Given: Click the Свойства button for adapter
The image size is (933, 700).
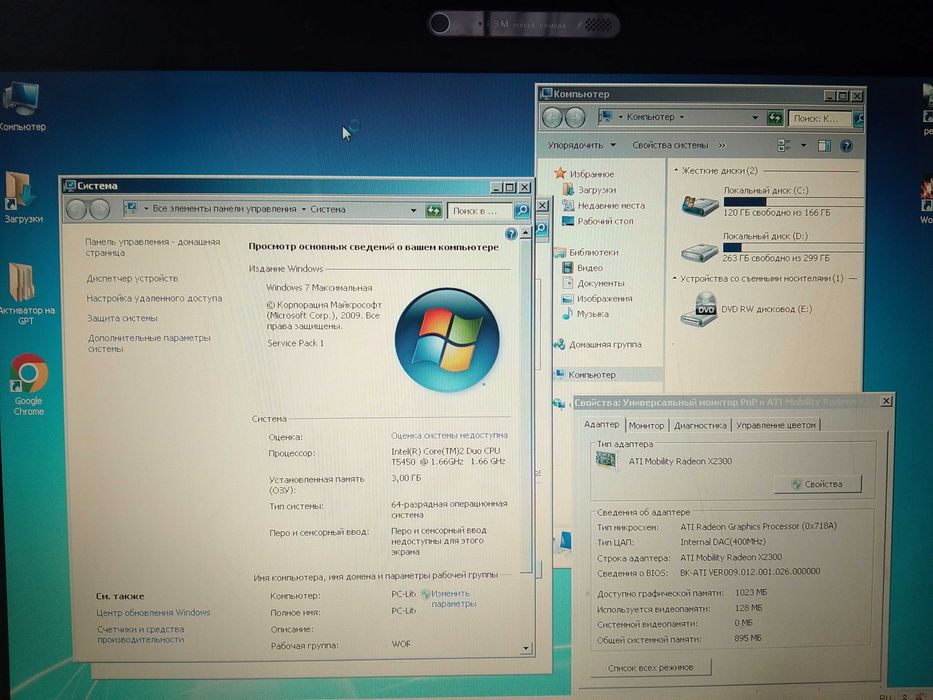Looking at the screenshot, I should tap(818, 484).
